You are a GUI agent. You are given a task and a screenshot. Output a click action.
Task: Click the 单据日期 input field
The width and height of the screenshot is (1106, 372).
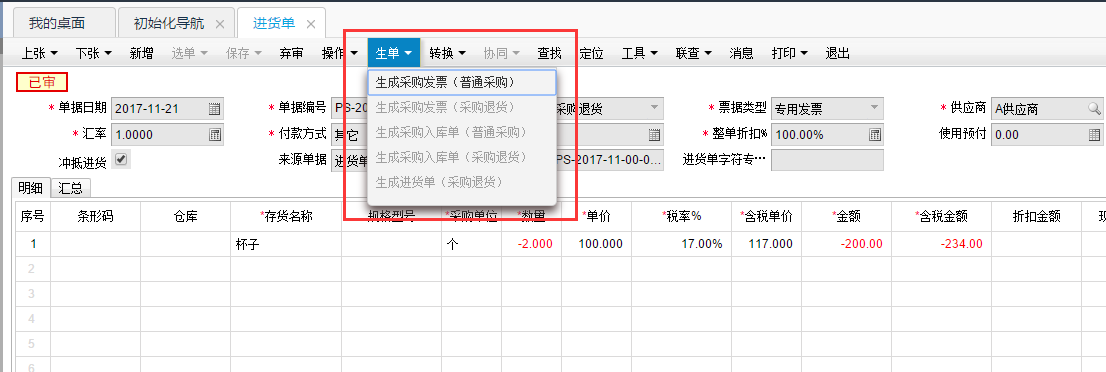point(167,109)
